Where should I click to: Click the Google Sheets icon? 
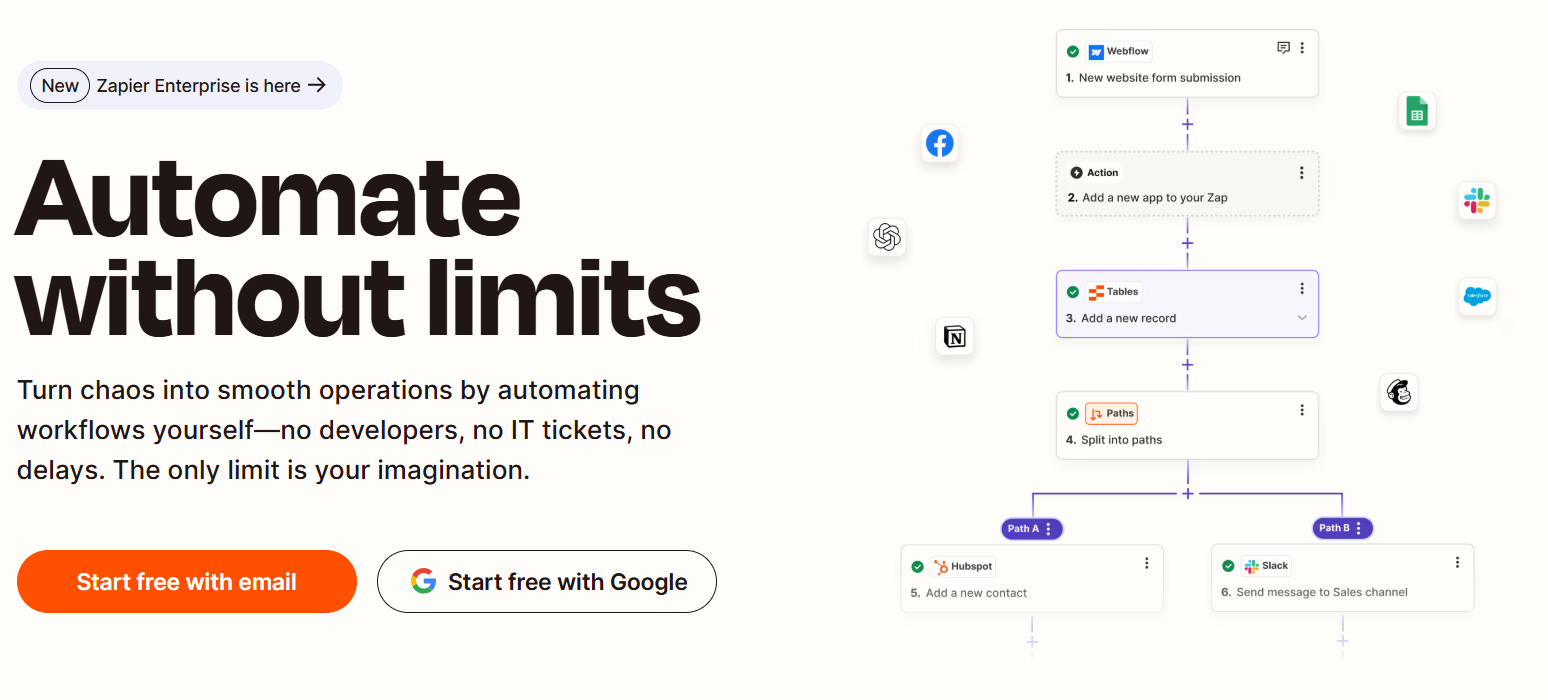point(1416,112)
